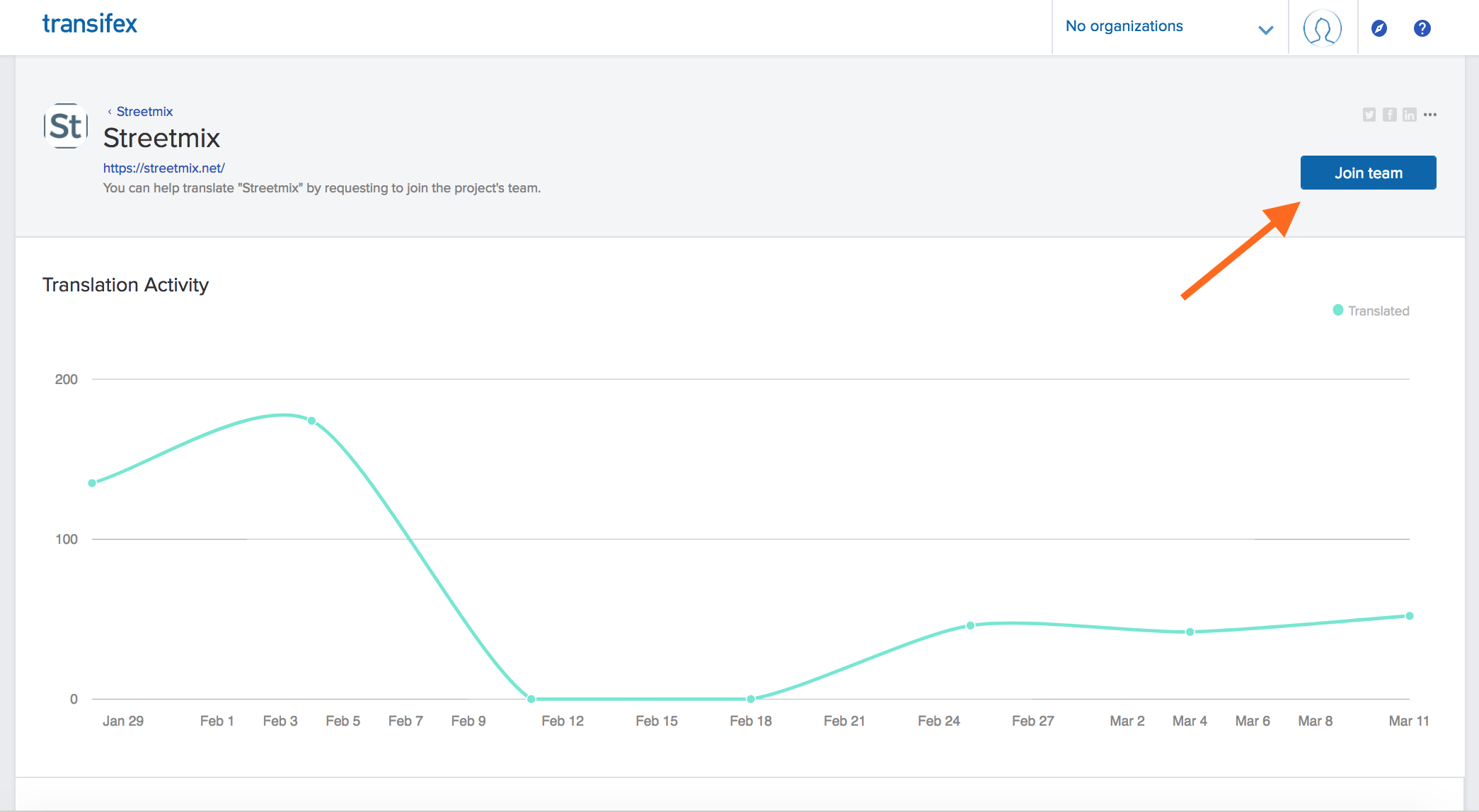Click the Feb 24 chart data point
The image size is (1479, 812).
pos(970,625)
